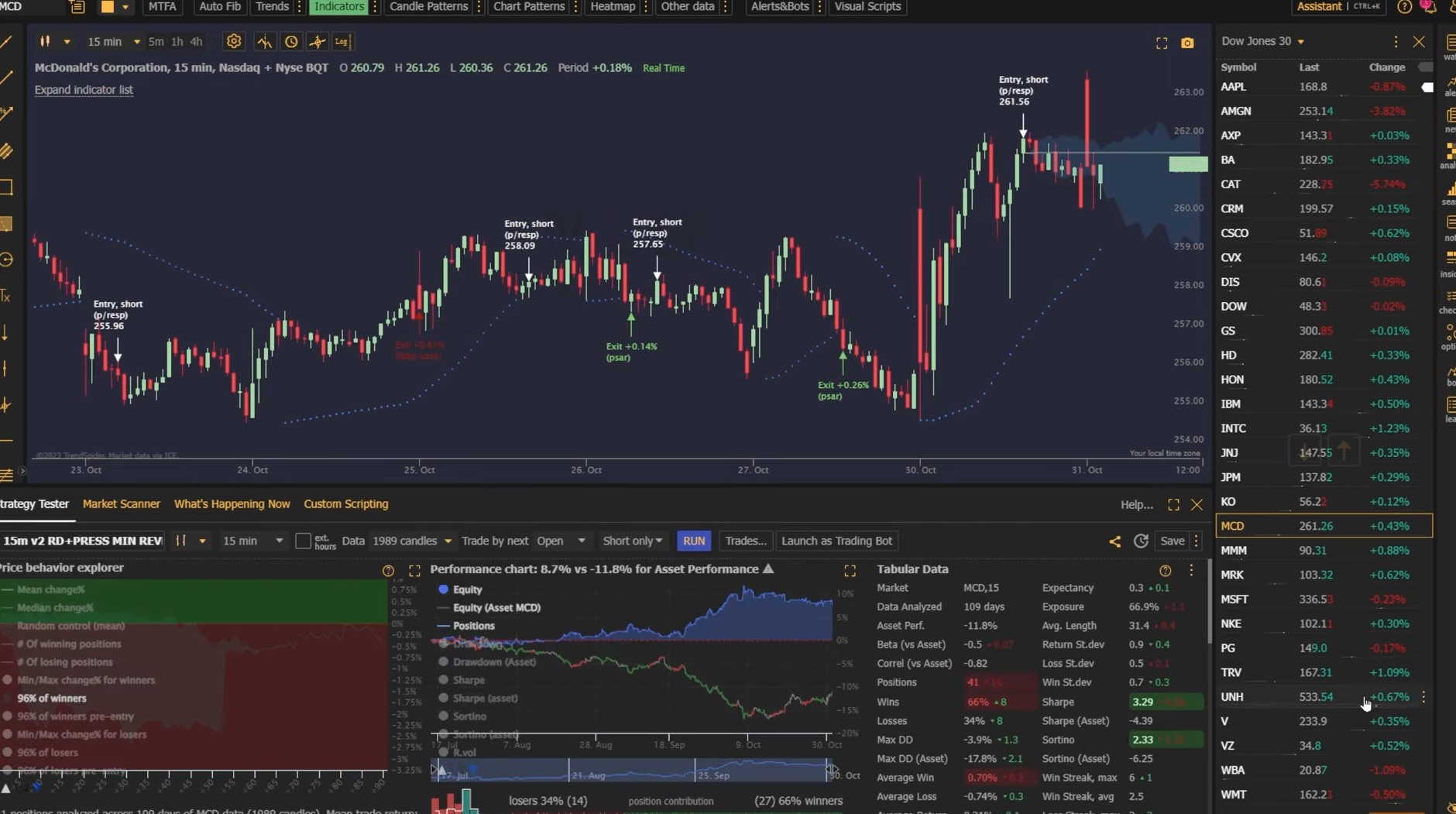Open the Short only direction dropdown

(633, 541)
